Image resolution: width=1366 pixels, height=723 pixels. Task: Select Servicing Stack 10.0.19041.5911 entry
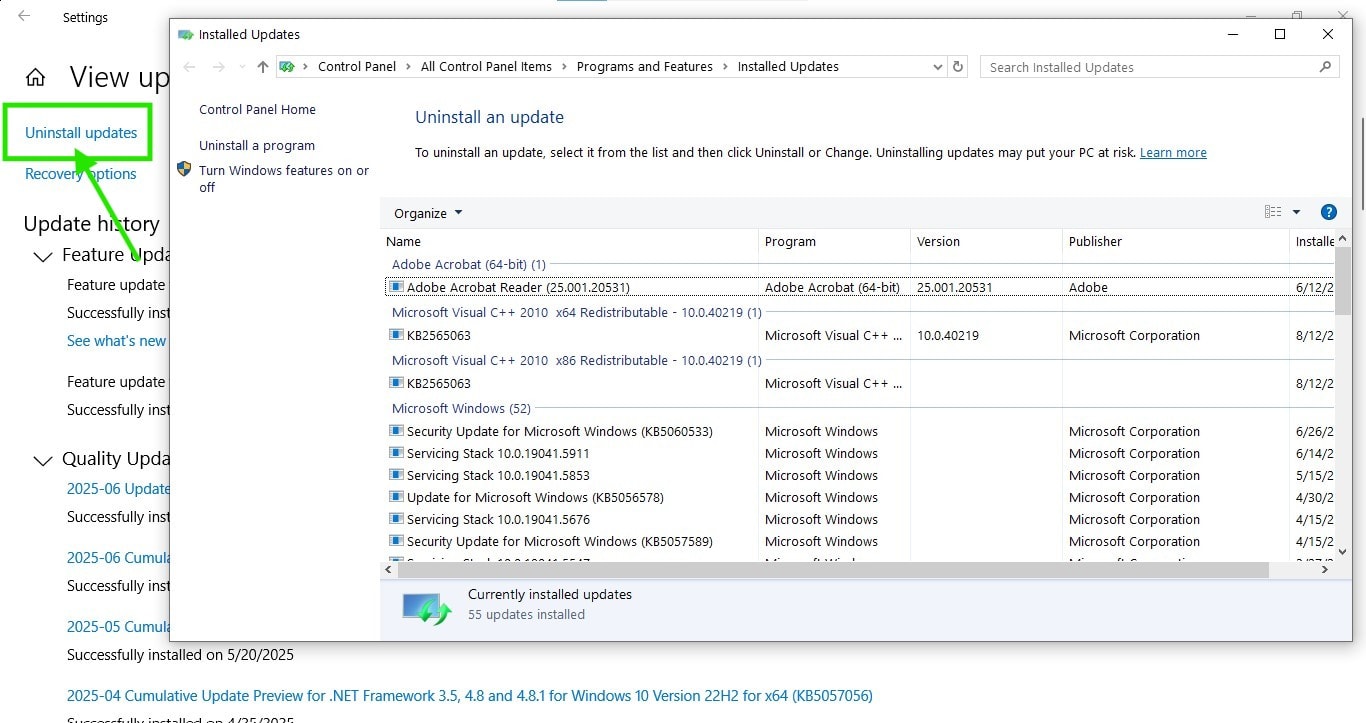click(498, 454)
